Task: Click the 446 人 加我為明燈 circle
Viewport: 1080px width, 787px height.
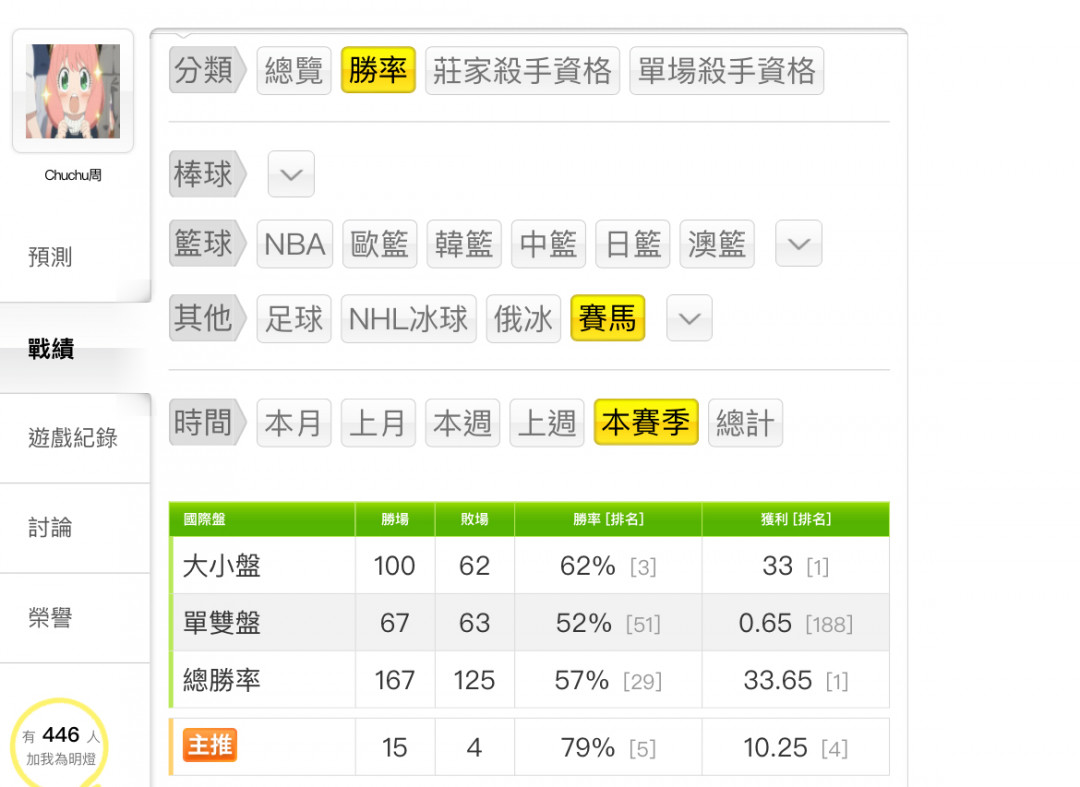Action: (x=61, y=745)
